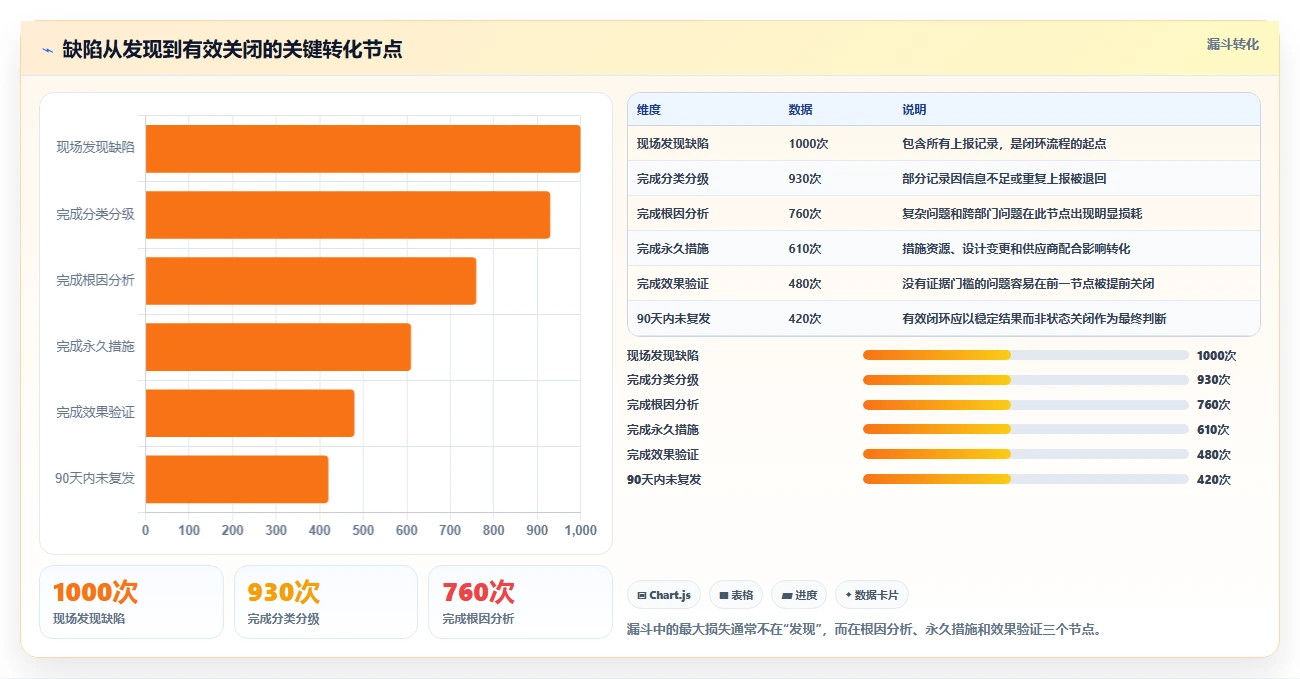The width and height of the screenshot is (1300, 679).
Task: Select table cell 完成根因分析
Action: (673, 214)
